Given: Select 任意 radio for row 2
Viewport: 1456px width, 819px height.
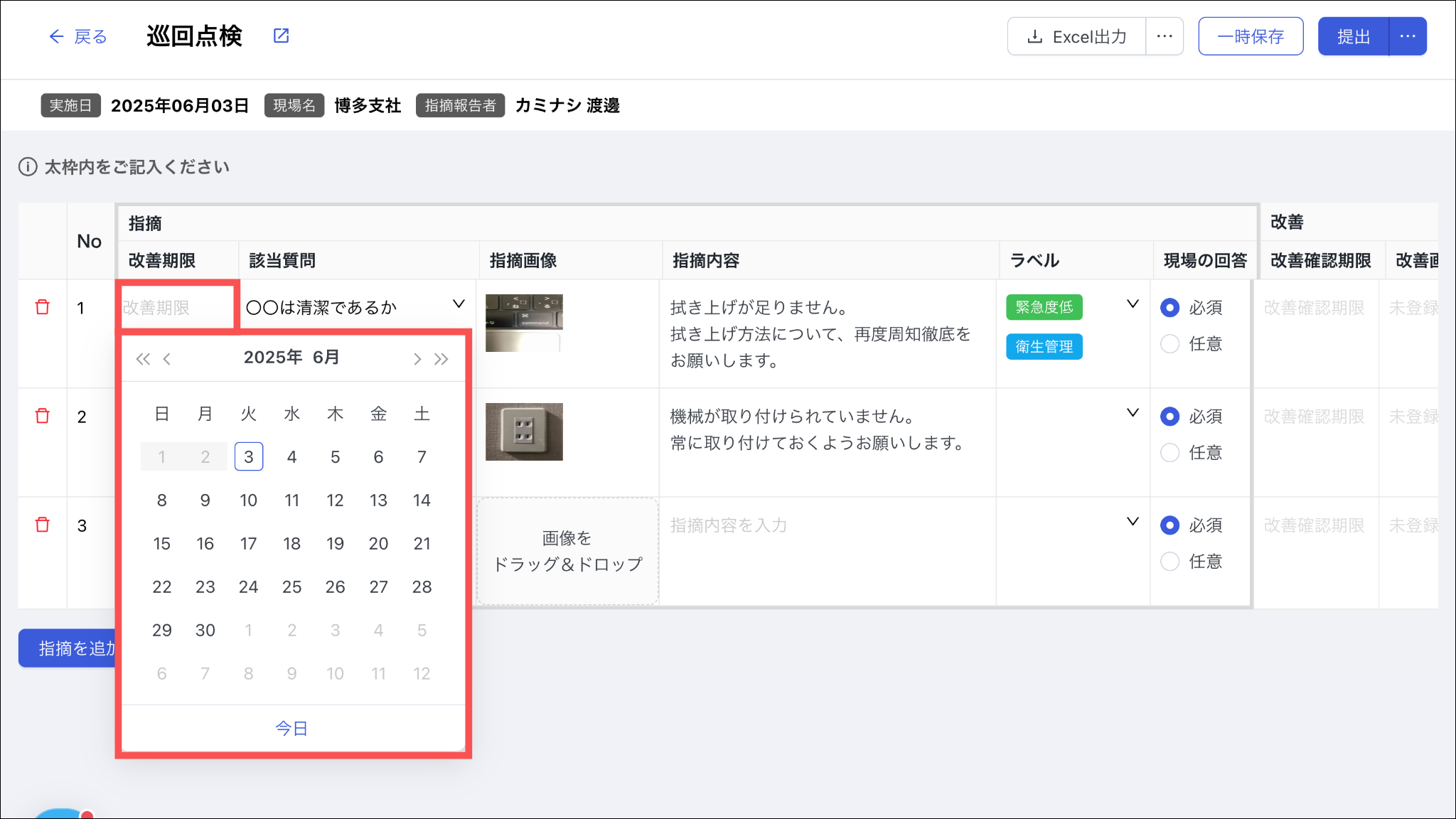Looking at the screenshot, I should (1169, 453).
